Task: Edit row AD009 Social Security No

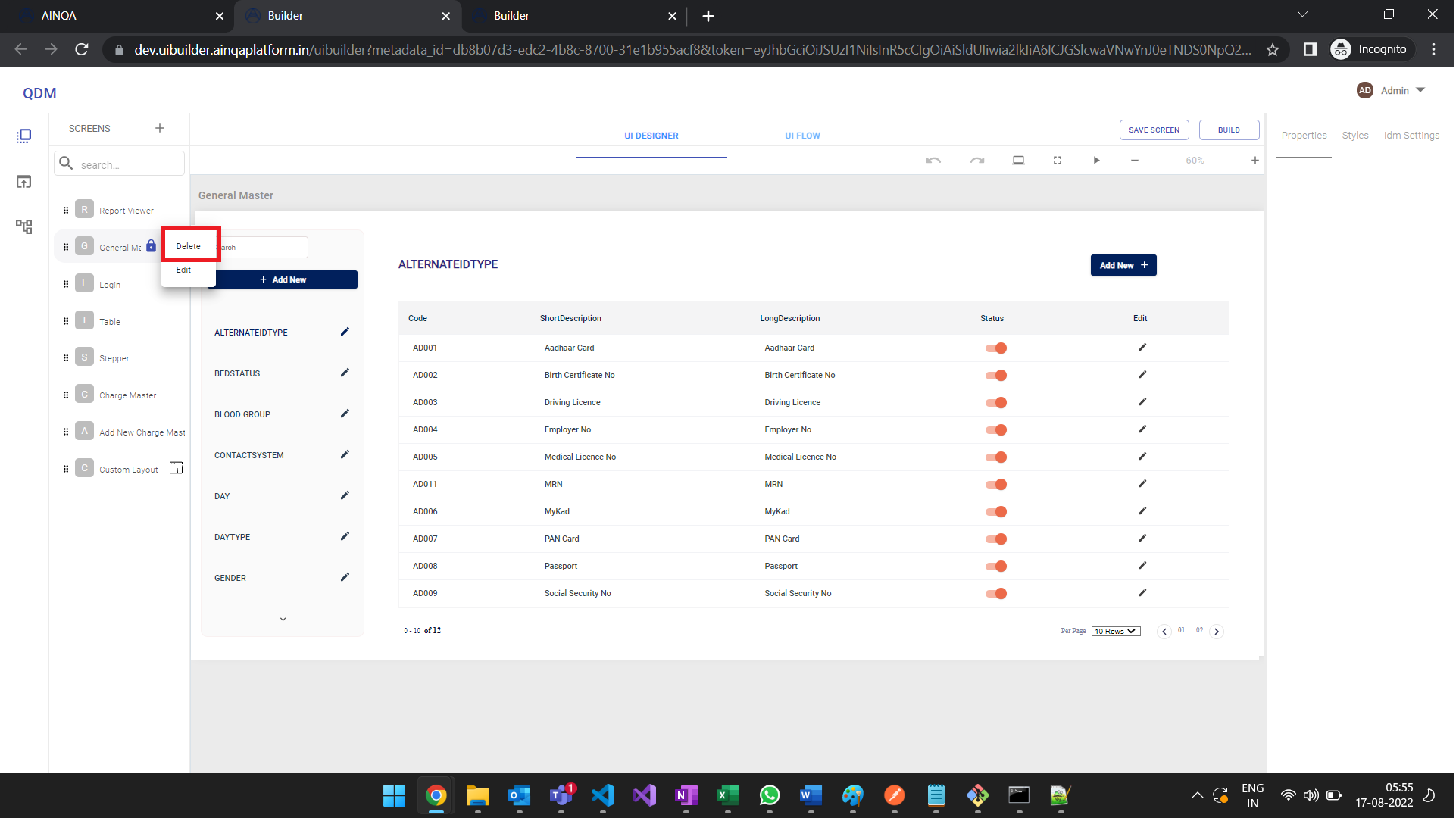Action: pos(1142,593)
